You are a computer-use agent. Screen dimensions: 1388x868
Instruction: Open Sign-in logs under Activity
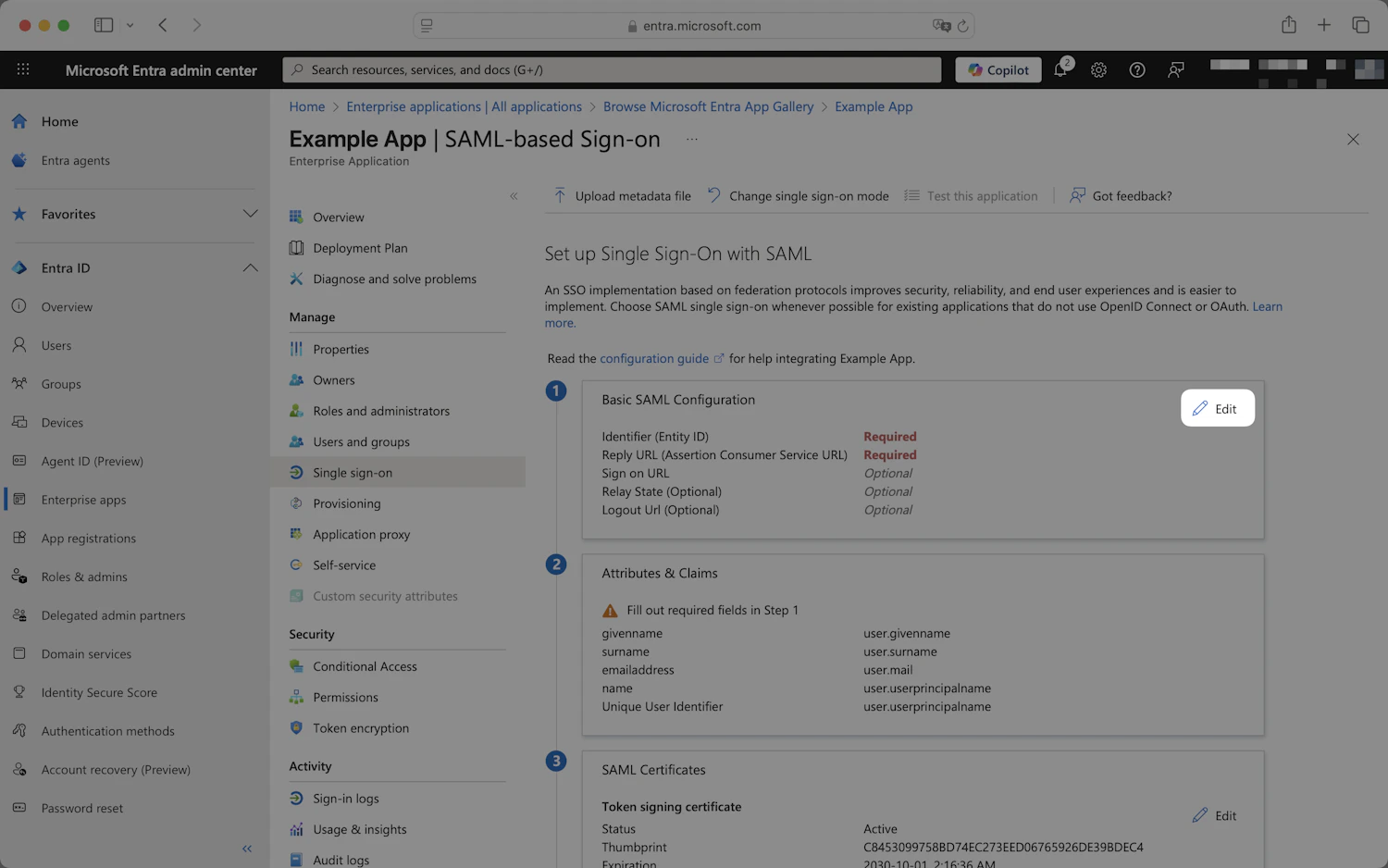click(345, 799)
